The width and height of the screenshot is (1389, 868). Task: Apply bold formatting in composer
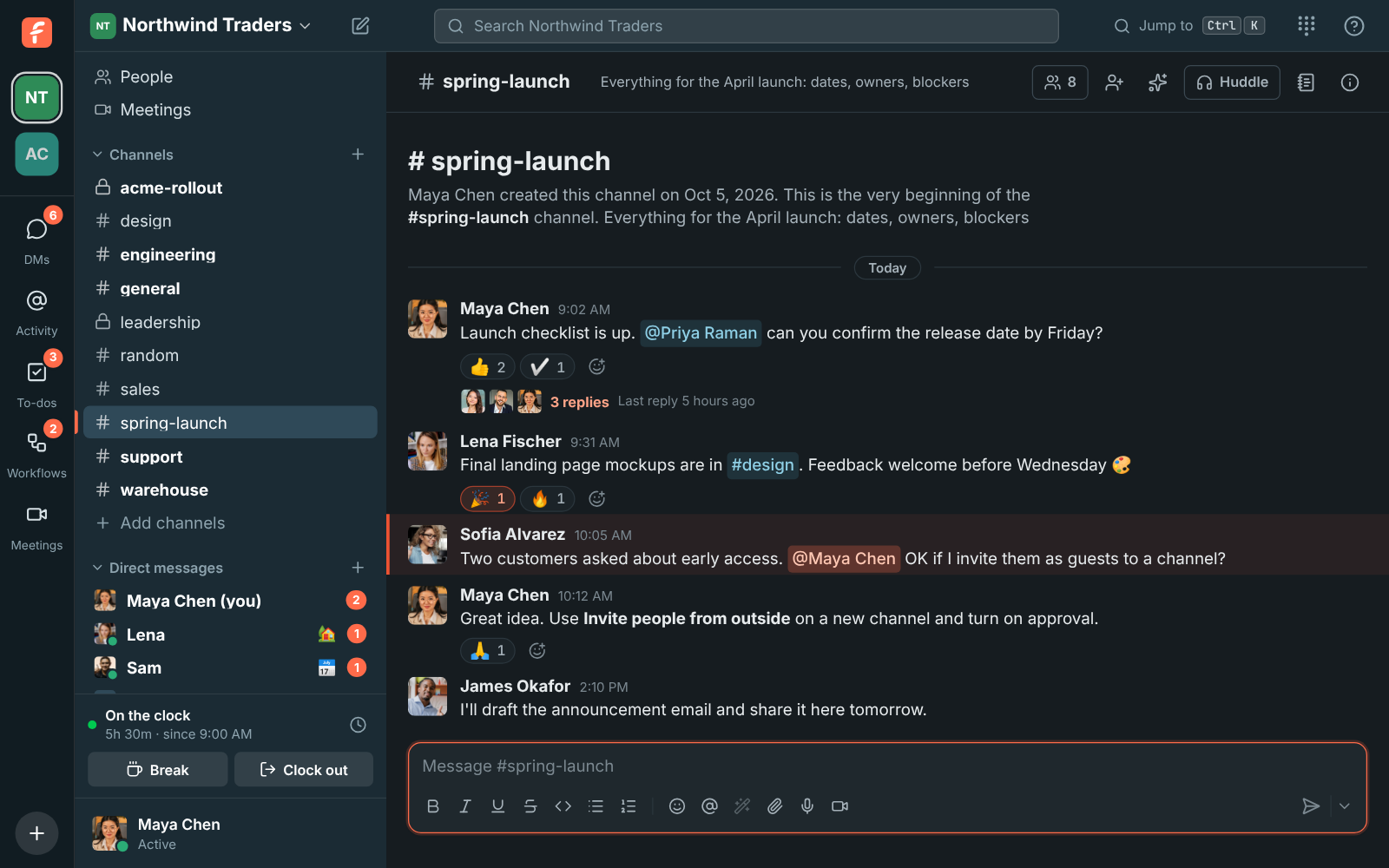432,806
